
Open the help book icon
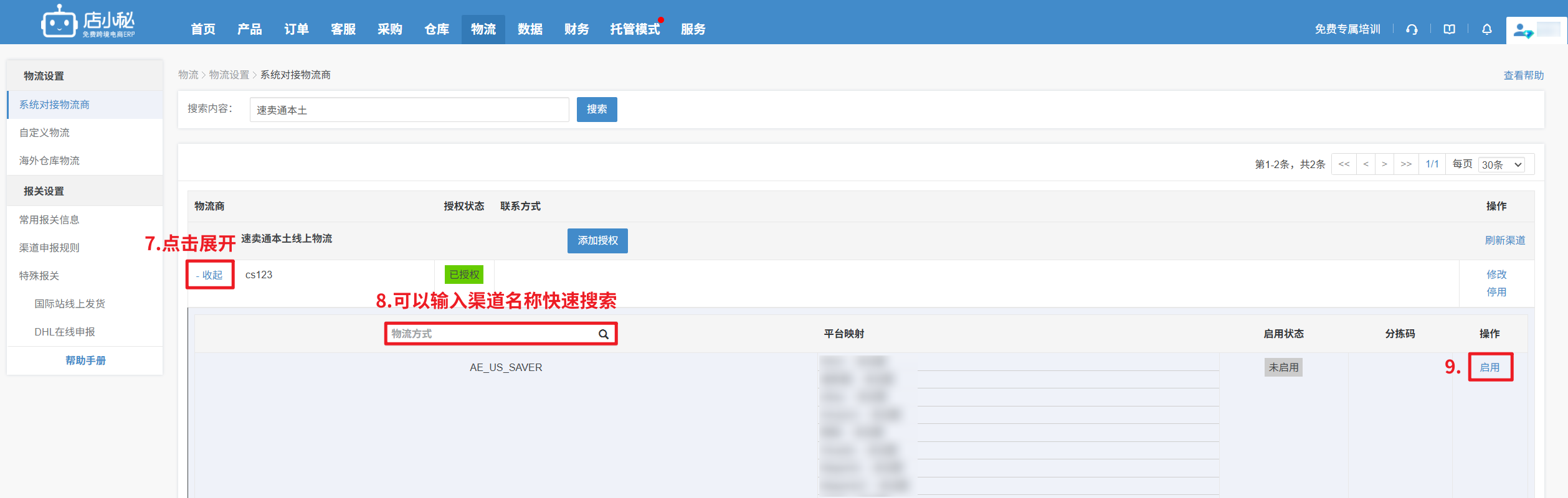pyautogui.click(x=1449, y=29)
